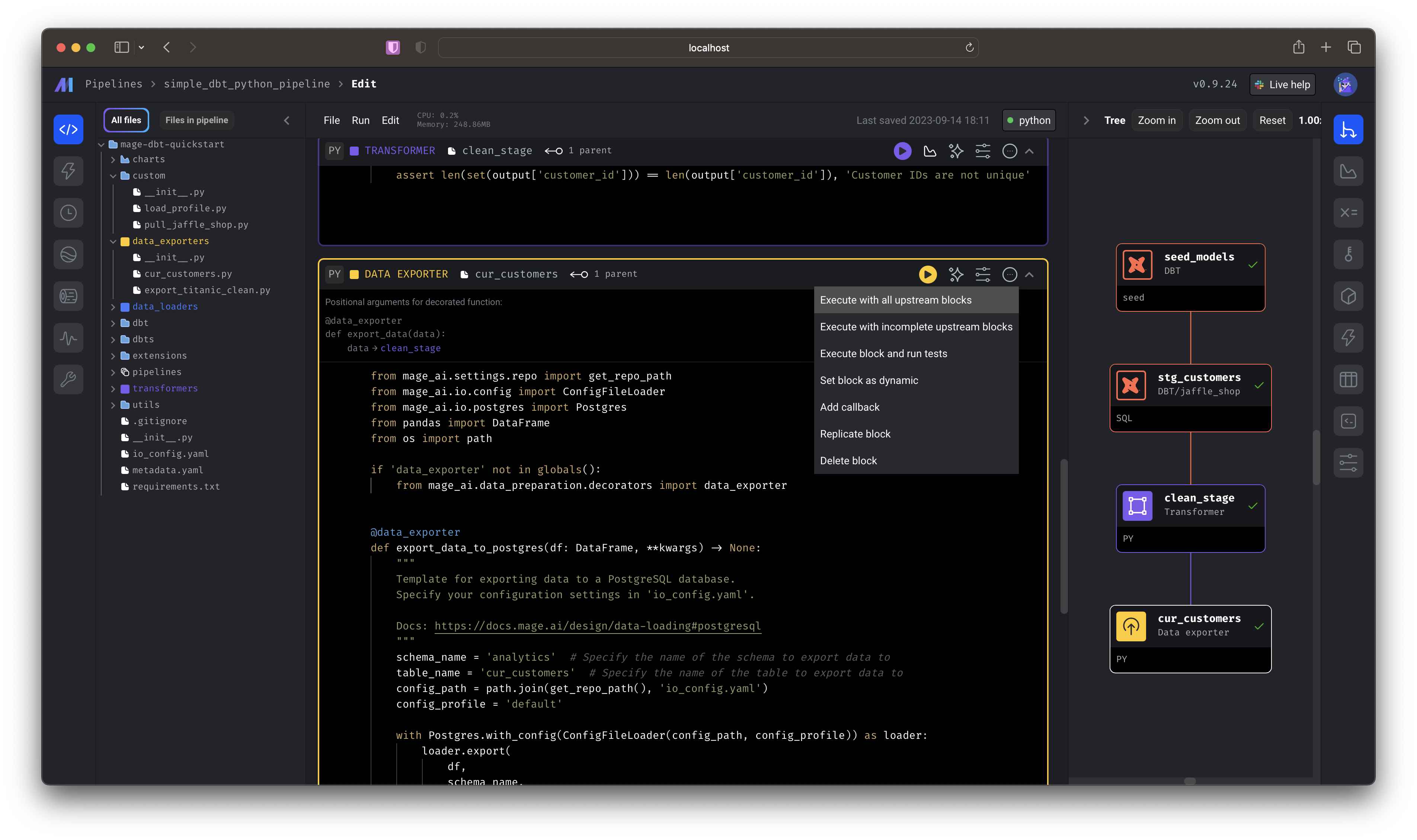
Task: Open AI sparkle actions for cur_customers block
Action: pos(956,275)
